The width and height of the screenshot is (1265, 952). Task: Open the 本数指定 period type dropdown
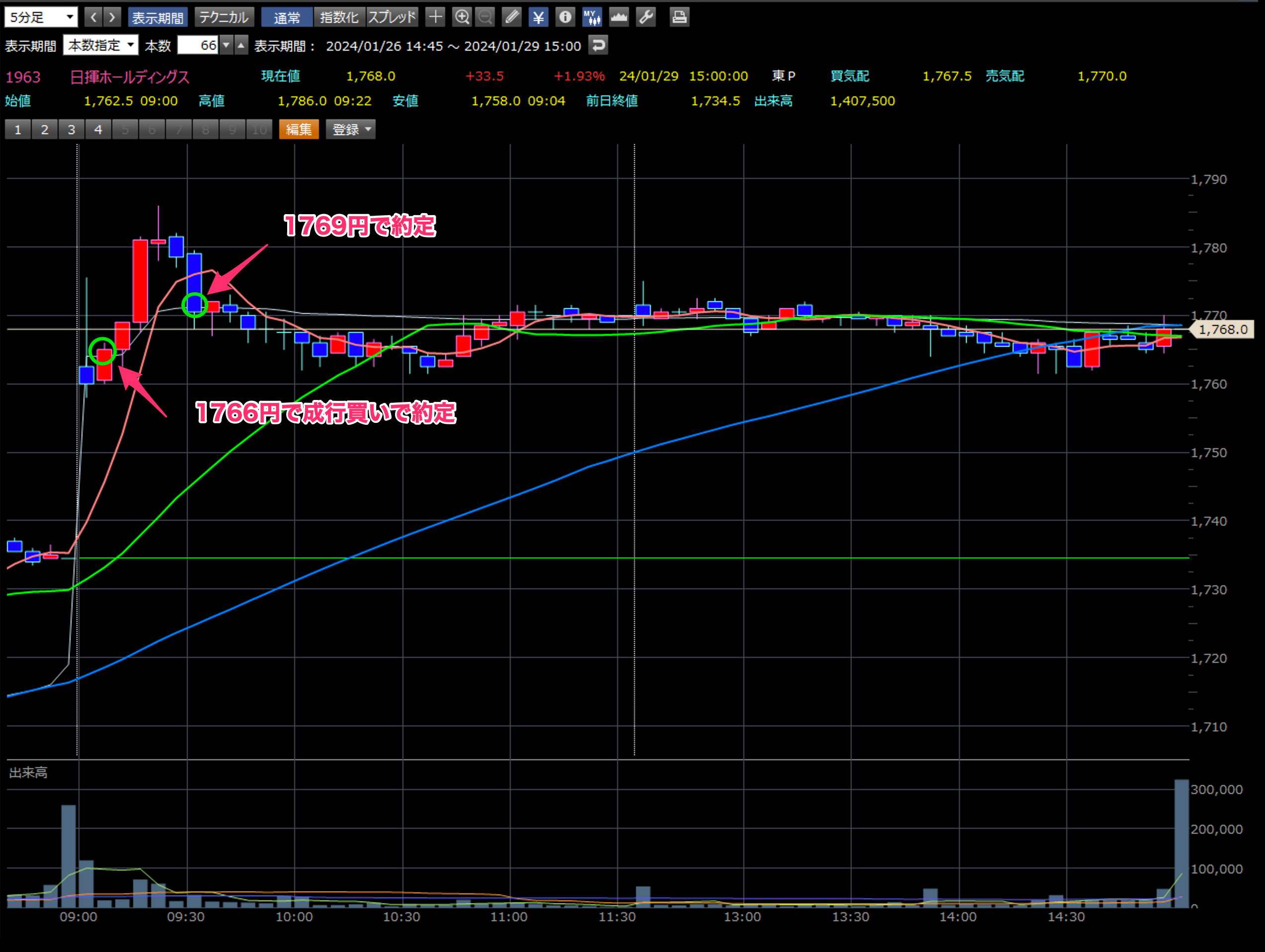tap(101, 45)
